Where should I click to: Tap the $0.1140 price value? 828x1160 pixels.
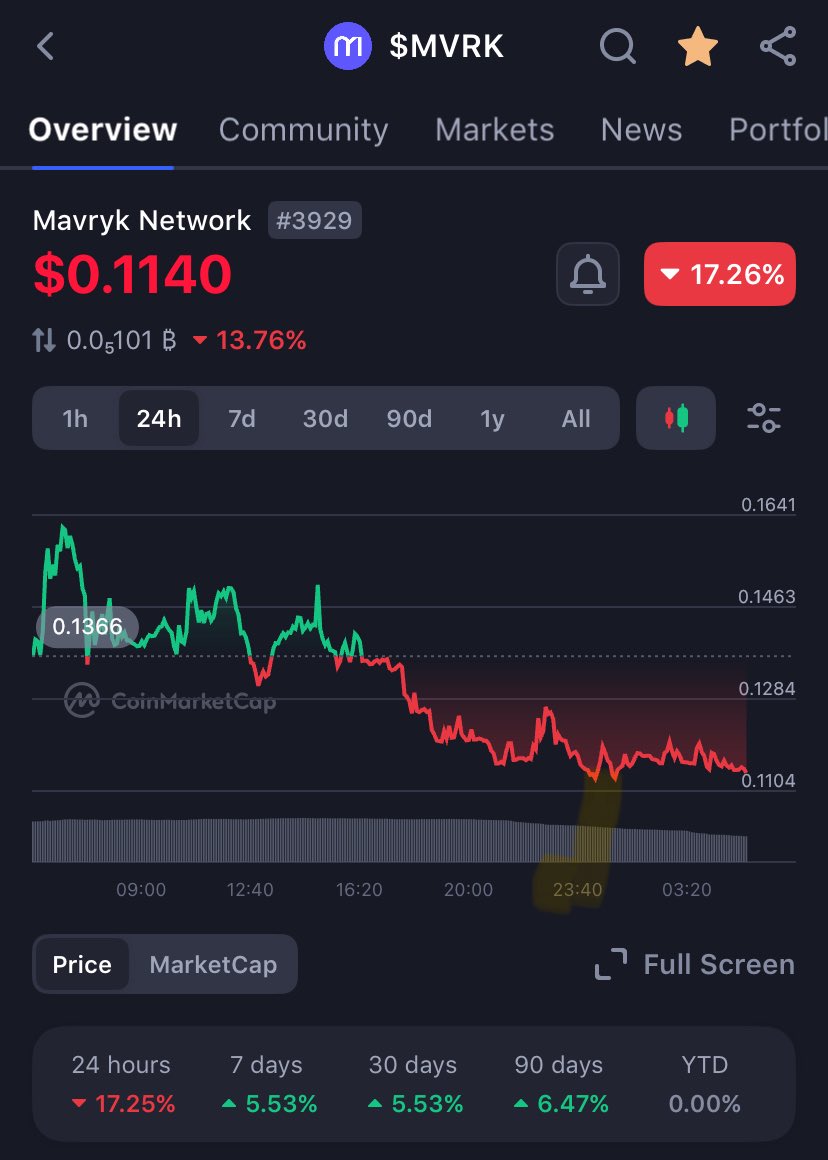click(132, 274)
